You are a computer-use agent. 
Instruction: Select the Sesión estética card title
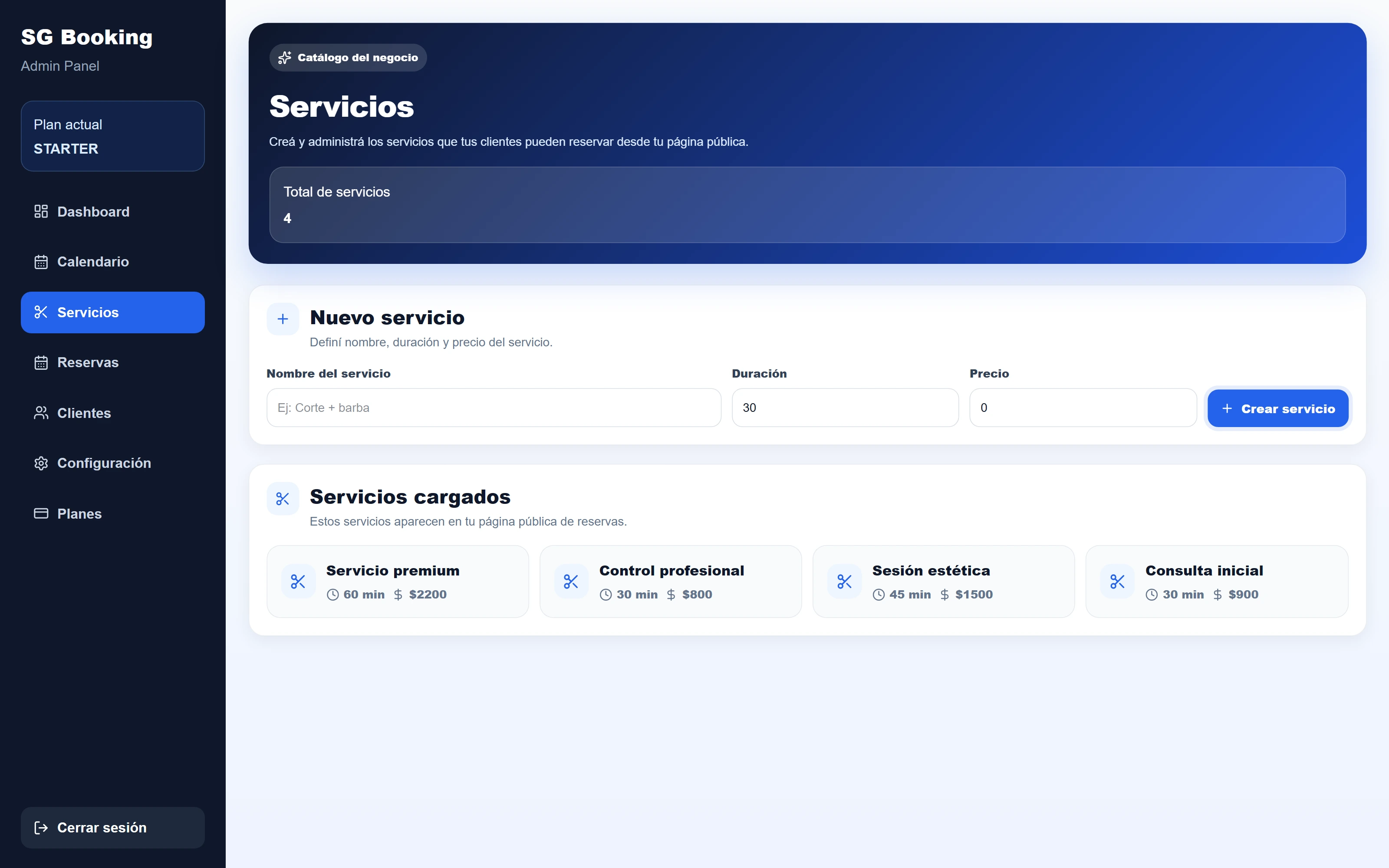[x=931, y=571]
